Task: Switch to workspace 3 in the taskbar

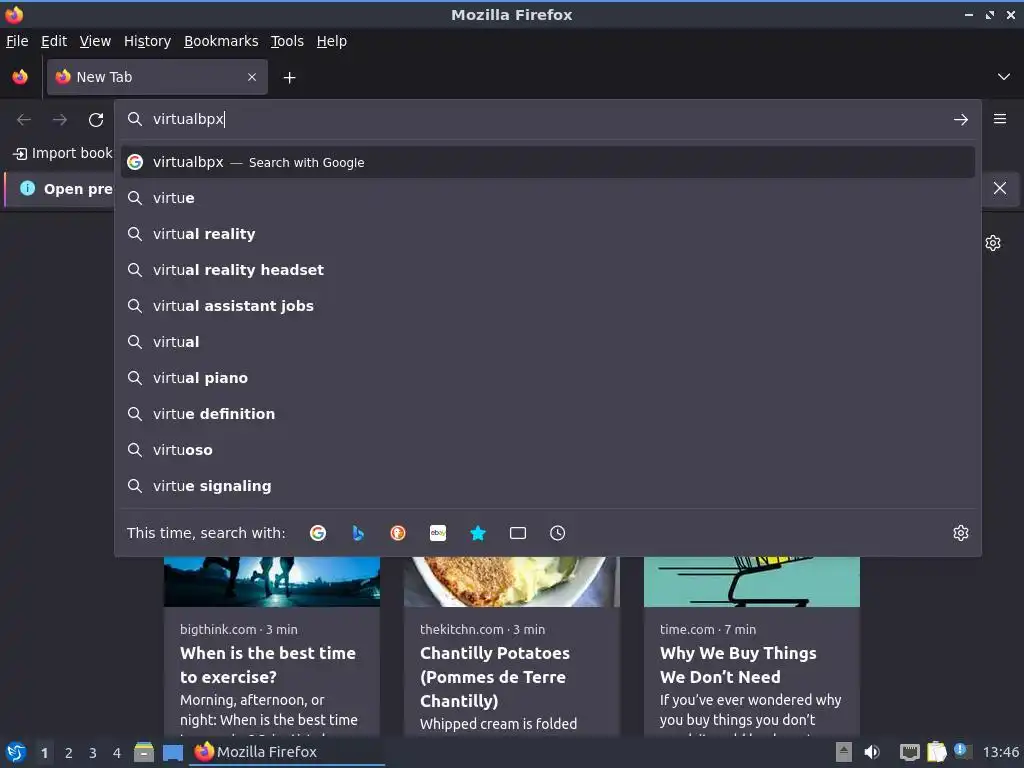Action: [x=93, y=753]
